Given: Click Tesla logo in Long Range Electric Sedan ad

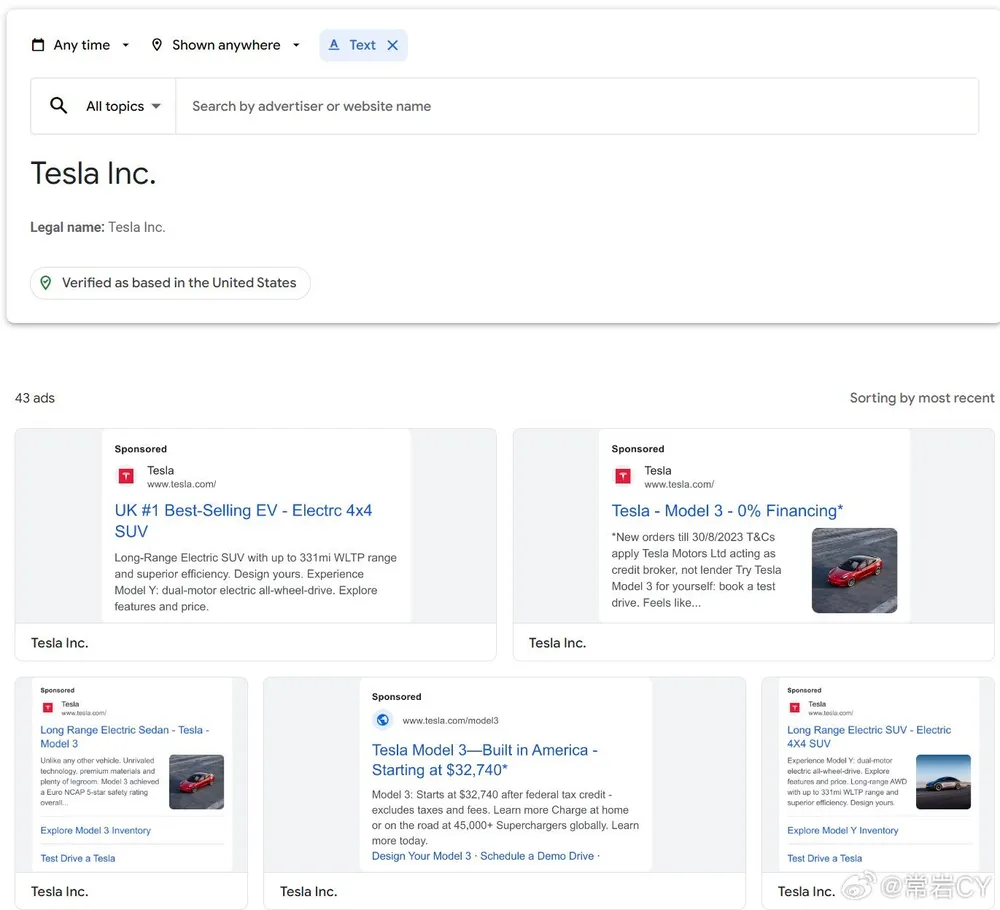Looking at the screenshot, I should (48, 707).
